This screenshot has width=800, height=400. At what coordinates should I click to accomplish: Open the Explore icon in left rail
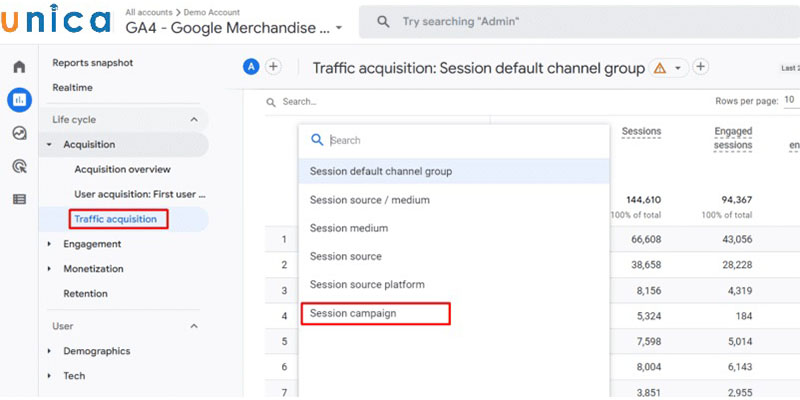pyautogui.click(x=18, y=133)
